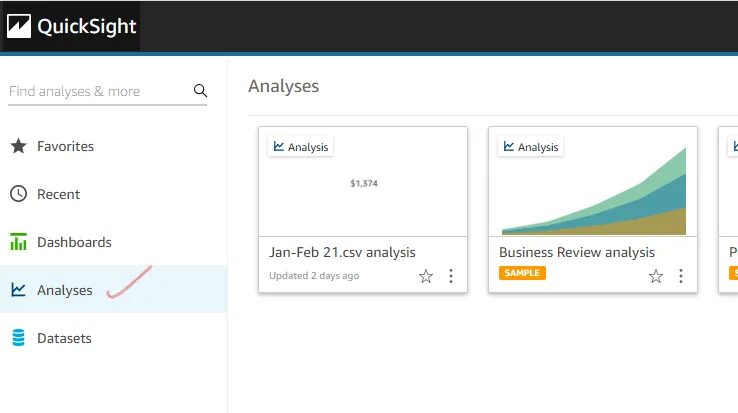Open the Favorites section

point(65,146)
